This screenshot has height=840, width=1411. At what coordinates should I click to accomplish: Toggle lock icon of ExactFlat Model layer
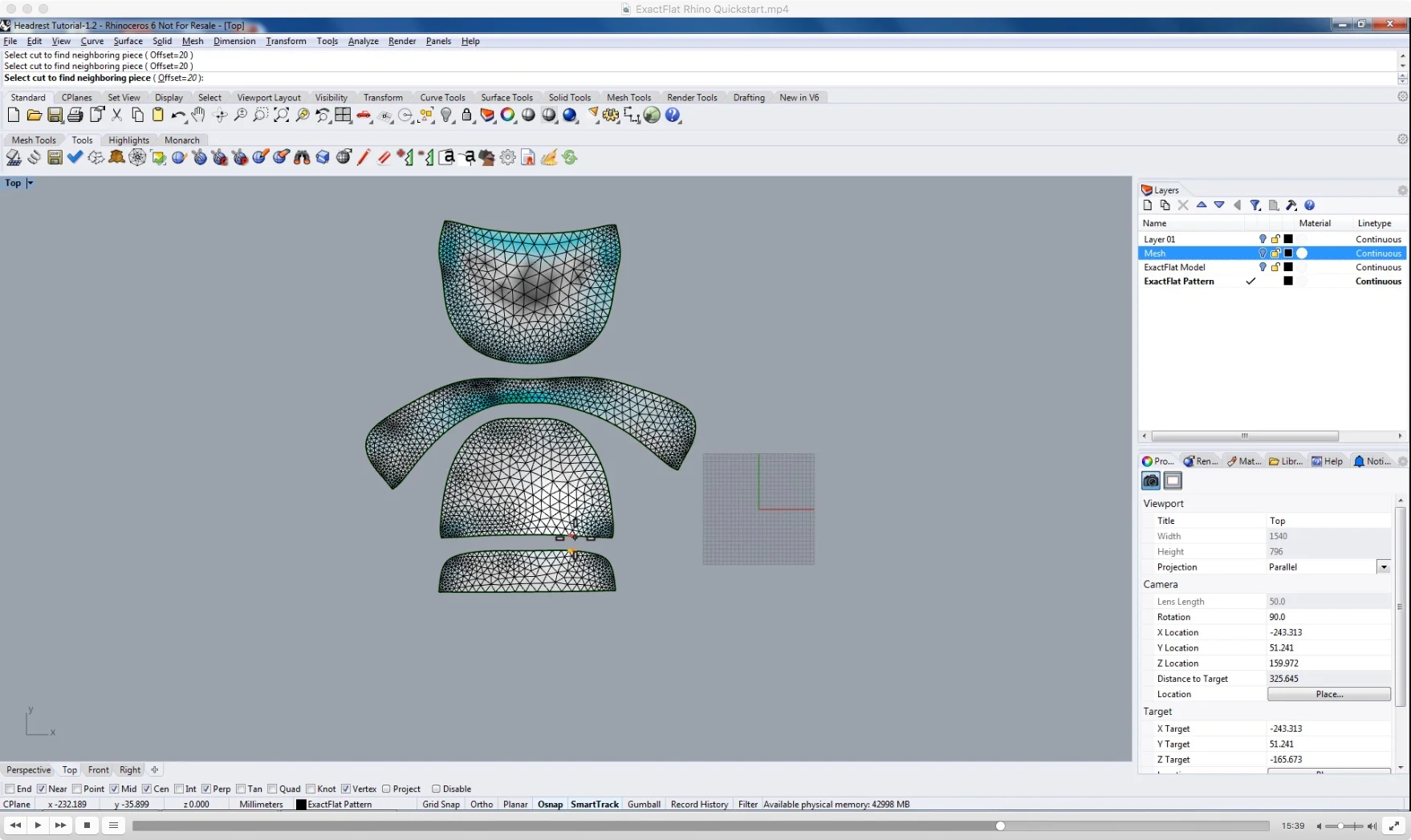1275,267
